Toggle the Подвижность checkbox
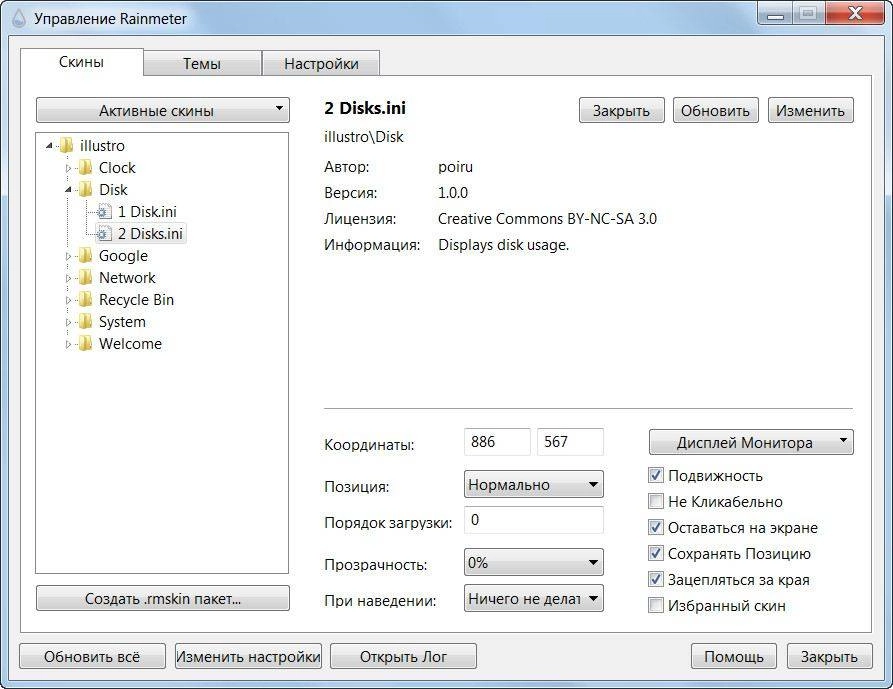The height and width of the screenshot is (689, 893). (656, 475)
